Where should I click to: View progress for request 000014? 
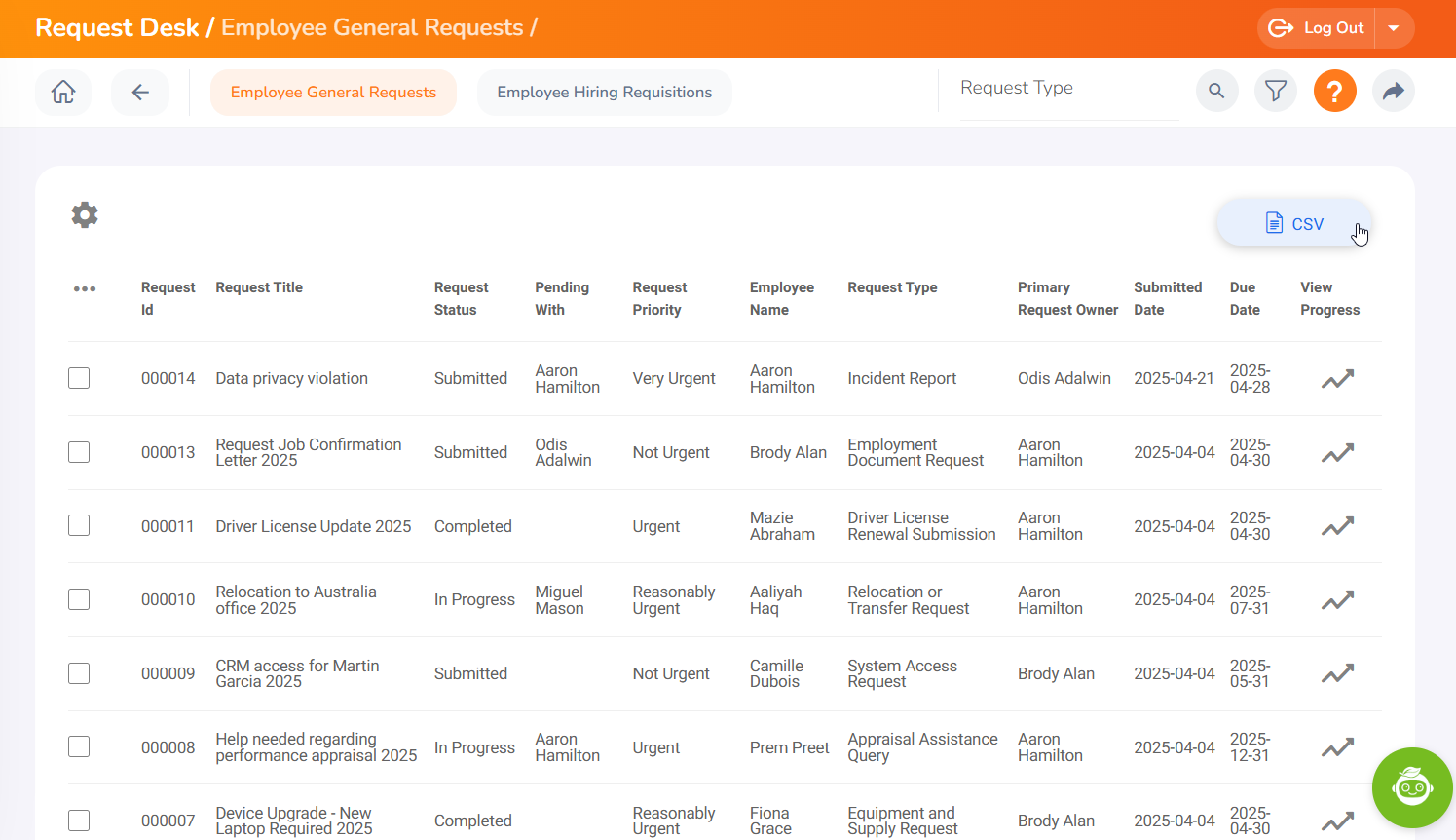click(x=1337, y=379)
